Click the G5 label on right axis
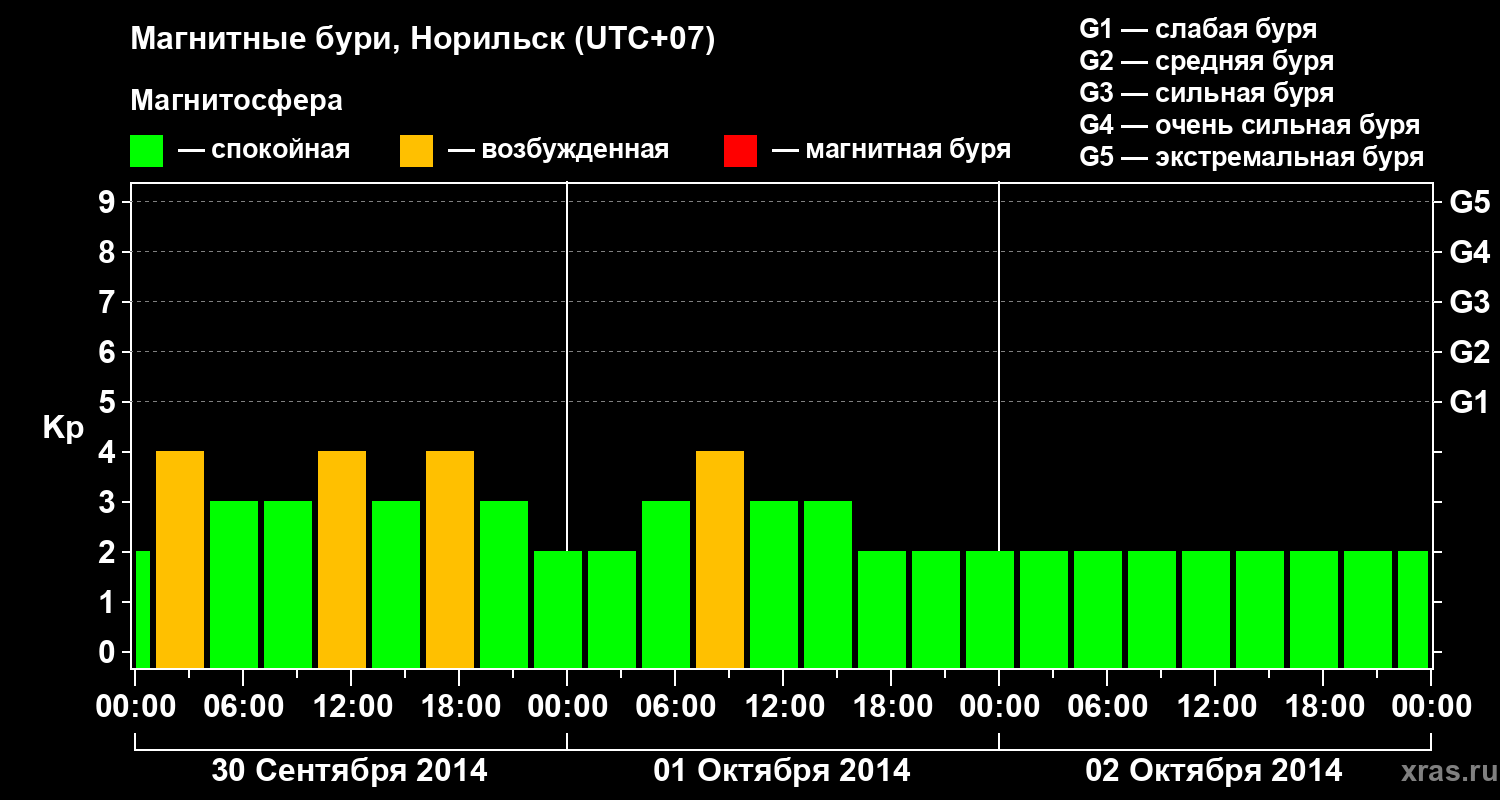The width and height of the screenshot is (1500, 800). coord(1469,202)
